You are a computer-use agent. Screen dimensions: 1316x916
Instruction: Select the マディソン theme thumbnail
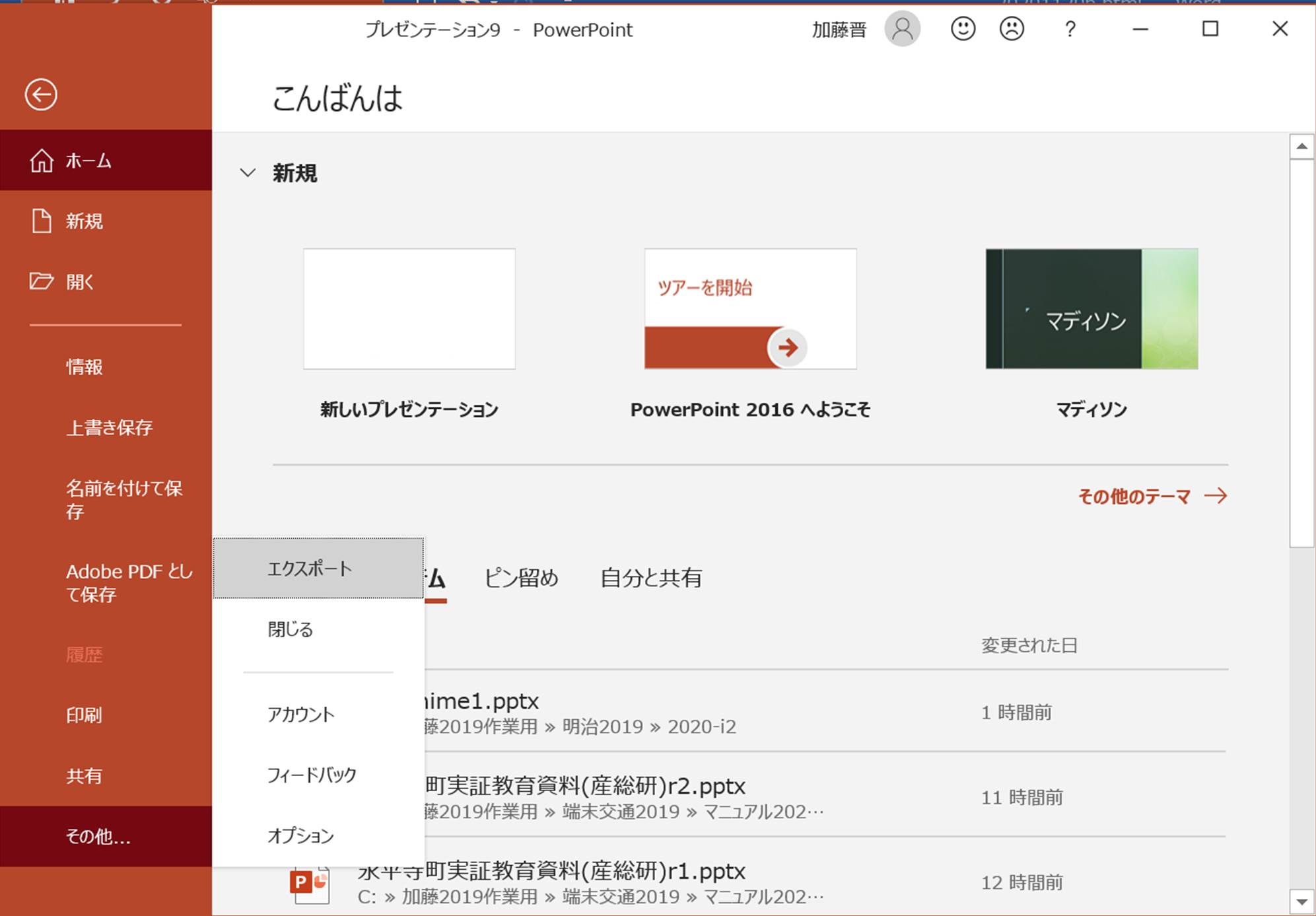click(1091, 309)
